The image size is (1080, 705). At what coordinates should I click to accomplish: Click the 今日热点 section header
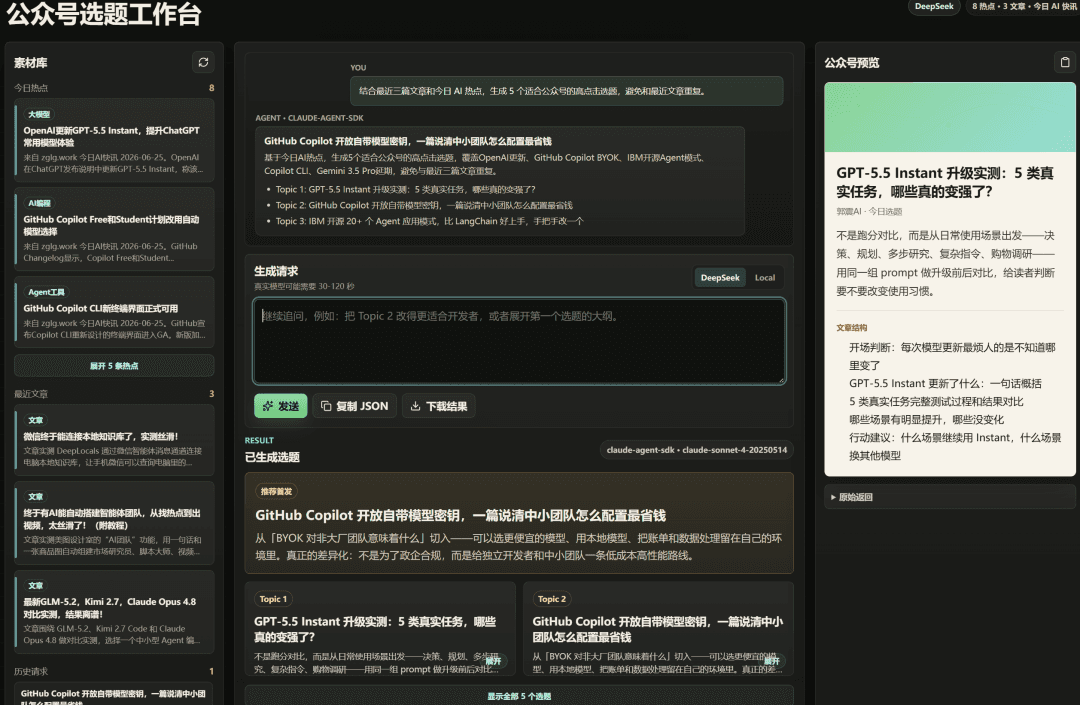coord(31,88)
